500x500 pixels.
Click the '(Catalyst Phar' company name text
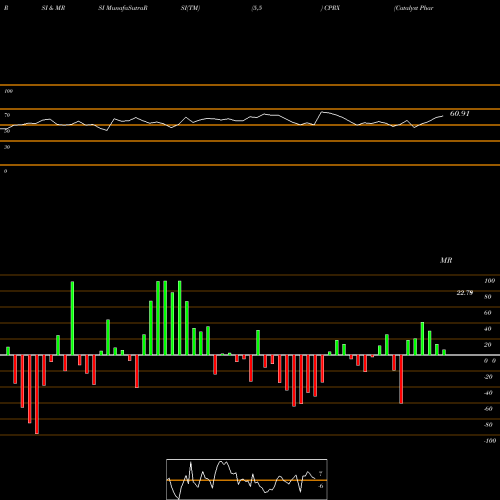(x=413, y=8)
